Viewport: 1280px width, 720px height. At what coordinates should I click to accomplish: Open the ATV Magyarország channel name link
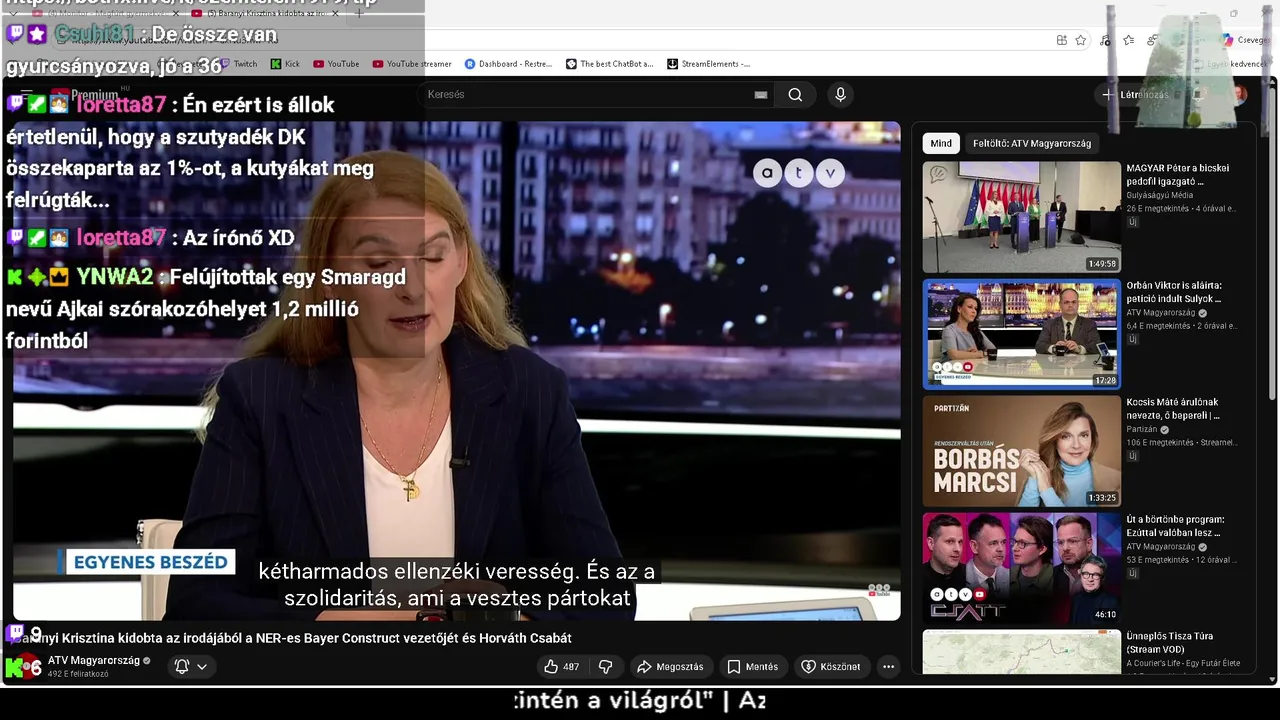pos(94,661)
